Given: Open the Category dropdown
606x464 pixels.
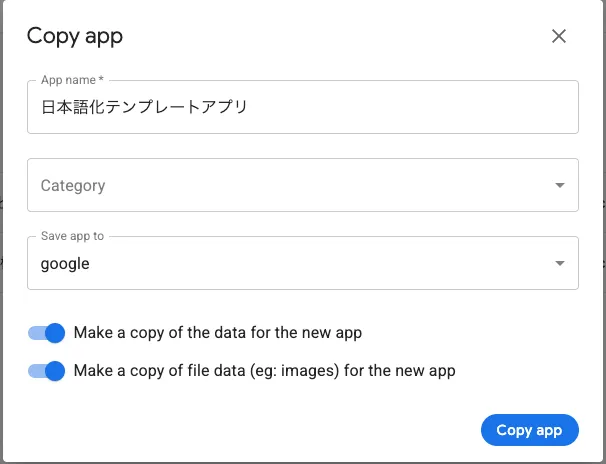Looking at the screenshot, I should pyautogui.click(x=302, y=185).
